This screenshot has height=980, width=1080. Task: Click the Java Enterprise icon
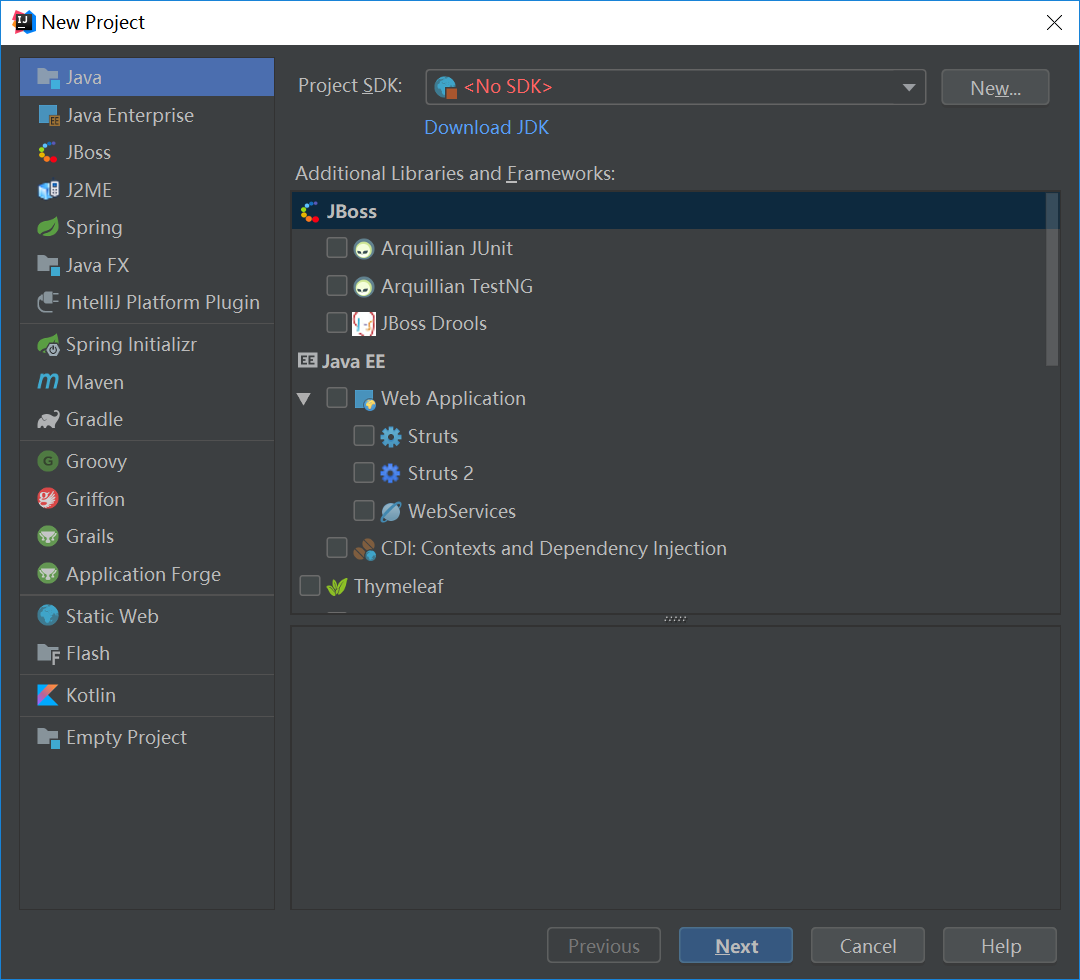click(x=48, y=115)
